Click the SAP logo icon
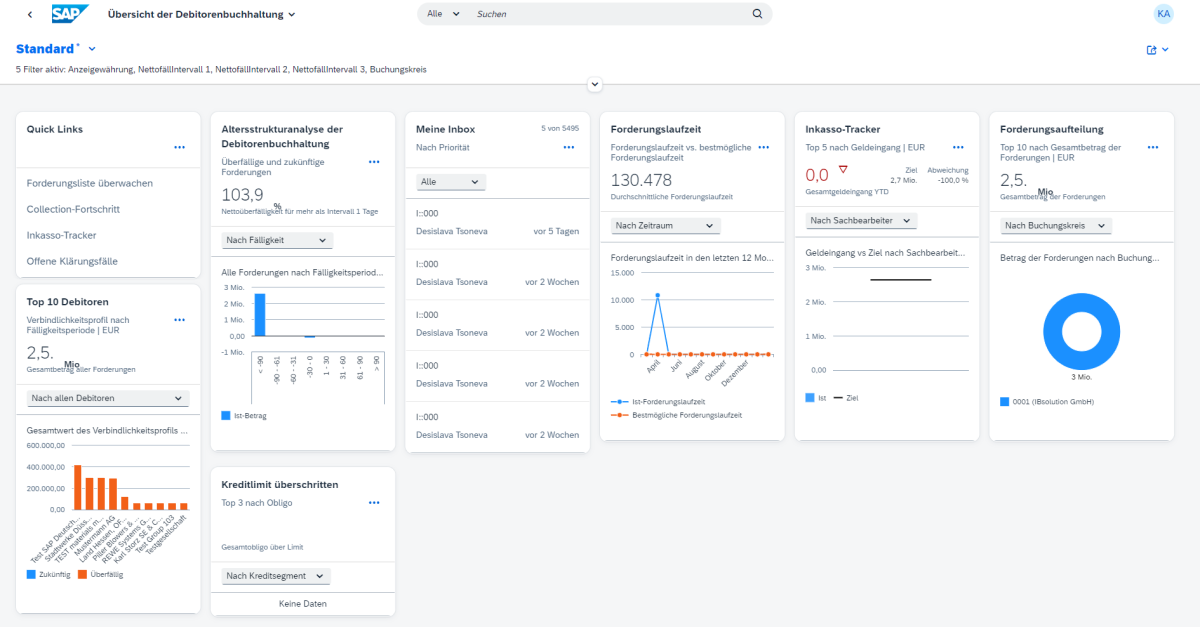 [x=70, y=14]
